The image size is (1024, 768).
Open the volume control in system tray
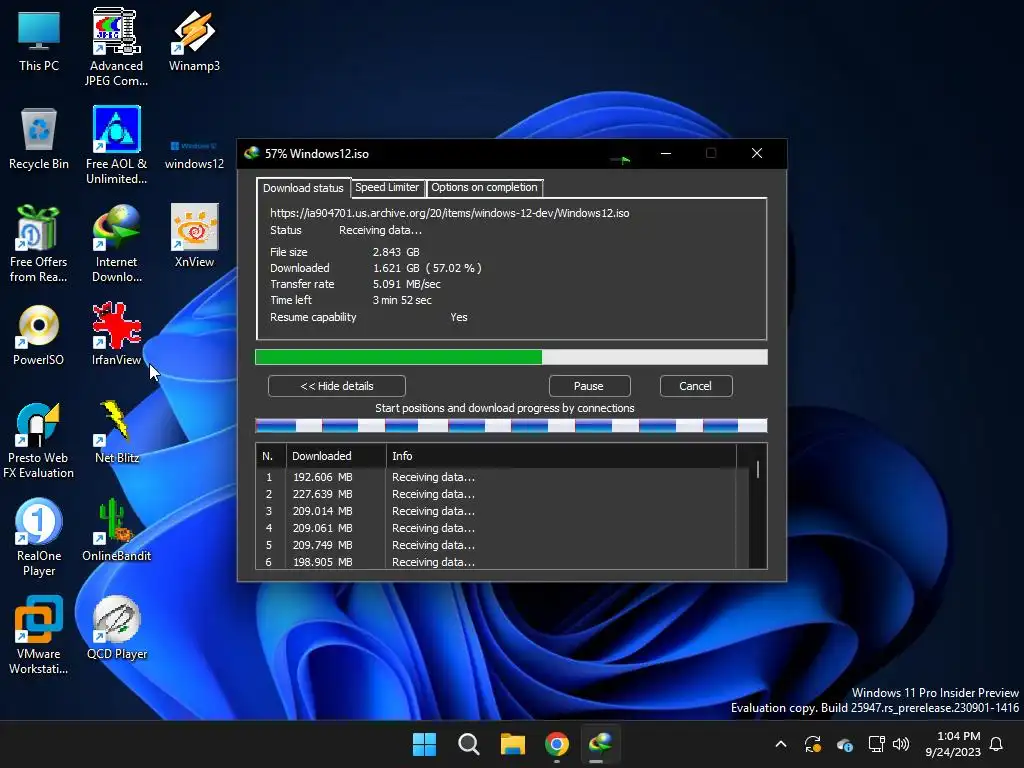pyautogui.click(x=901, y=744)
